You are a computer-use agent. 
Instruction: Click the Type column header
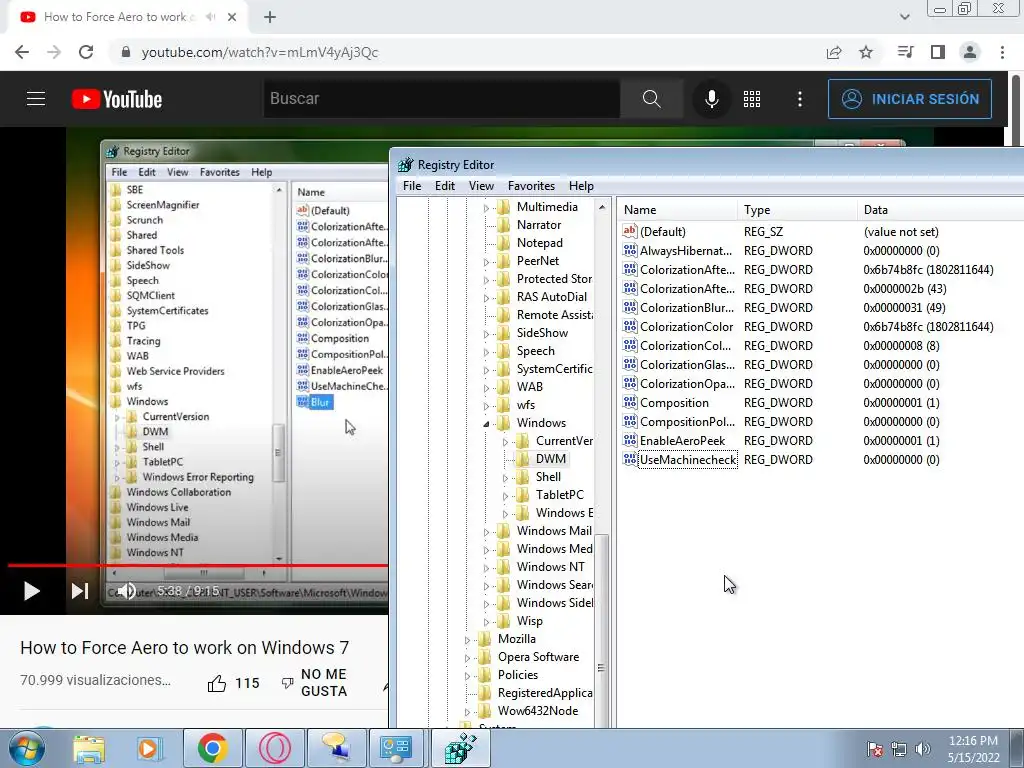click(x=797, y=210)
